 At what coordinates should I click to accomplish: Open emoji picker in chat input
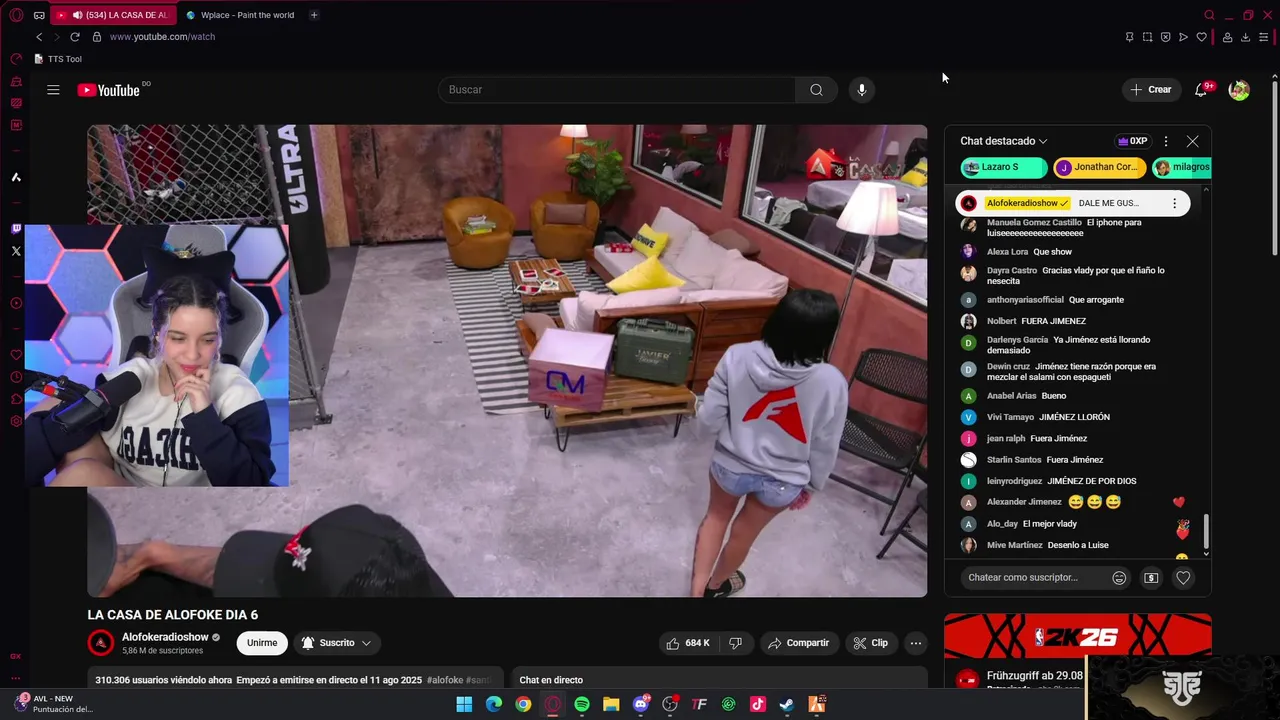(1119, 577)
